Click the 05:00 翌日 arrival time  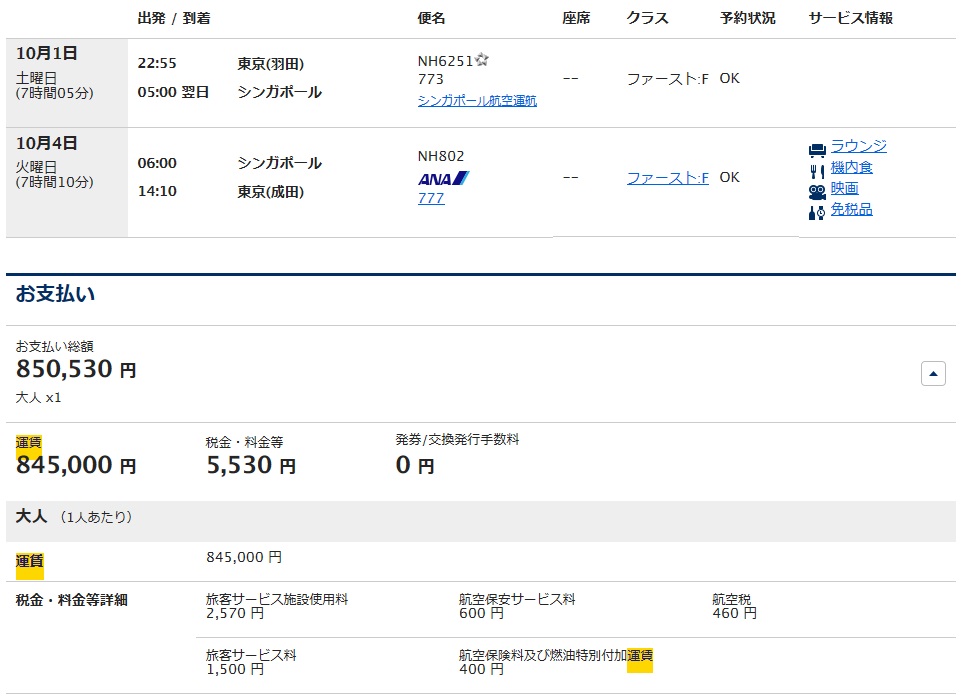[x=173, y=92]
